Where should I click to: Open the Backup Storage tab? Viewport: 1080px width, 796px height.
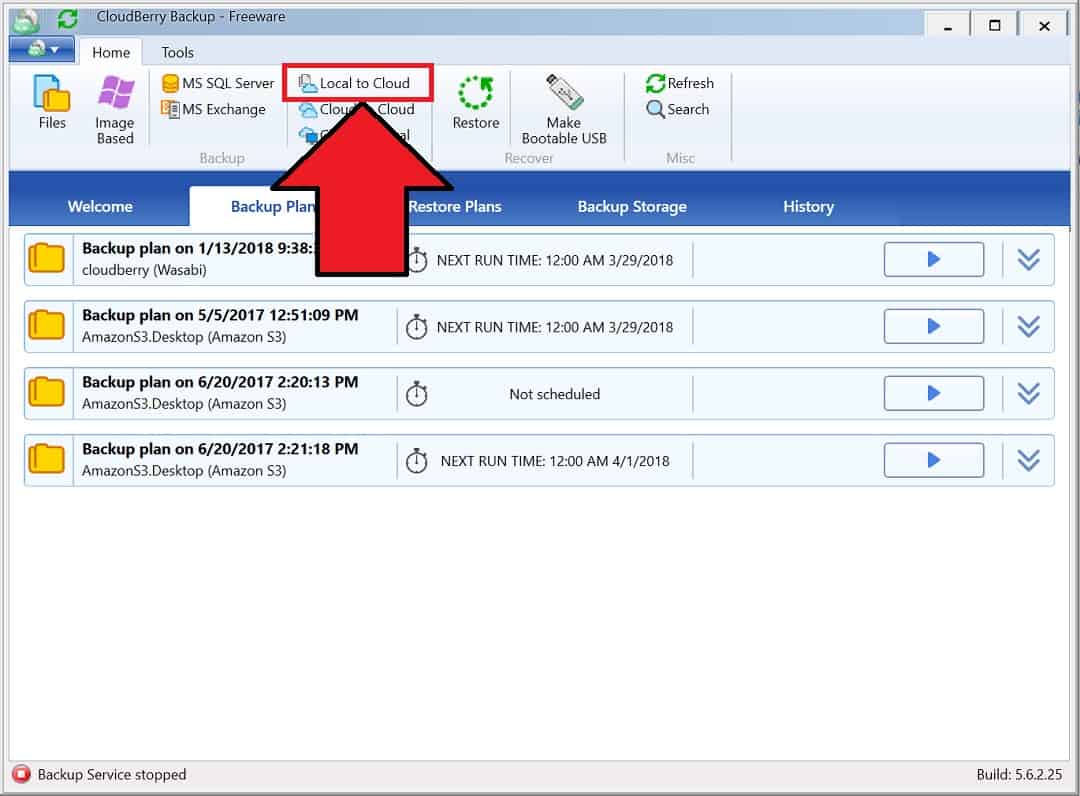(x=632, y=207)
